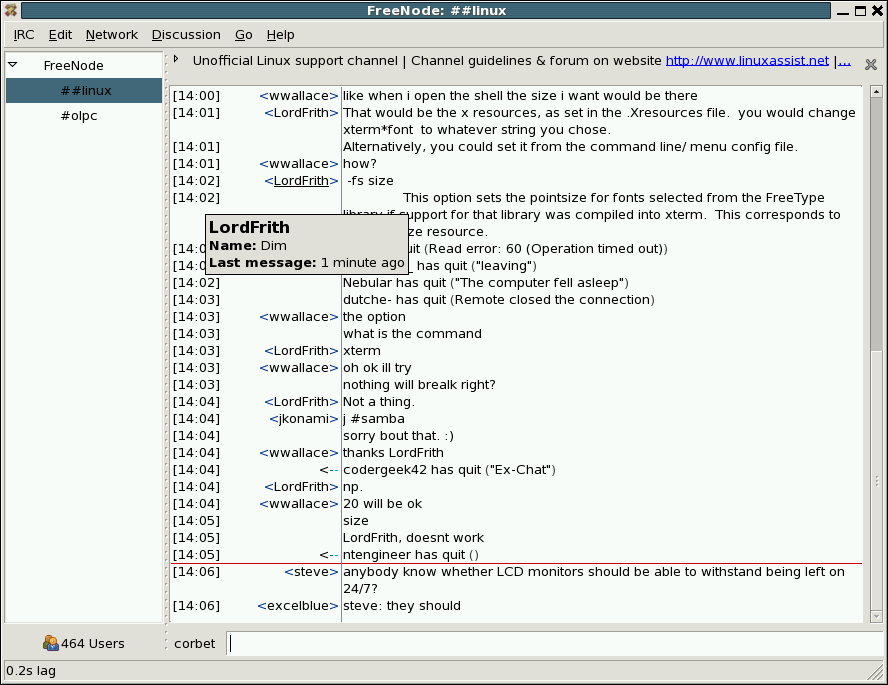Click the 0.2s lag status text
The height and width of the screenshot is (685, 888).
click(31, 671)
